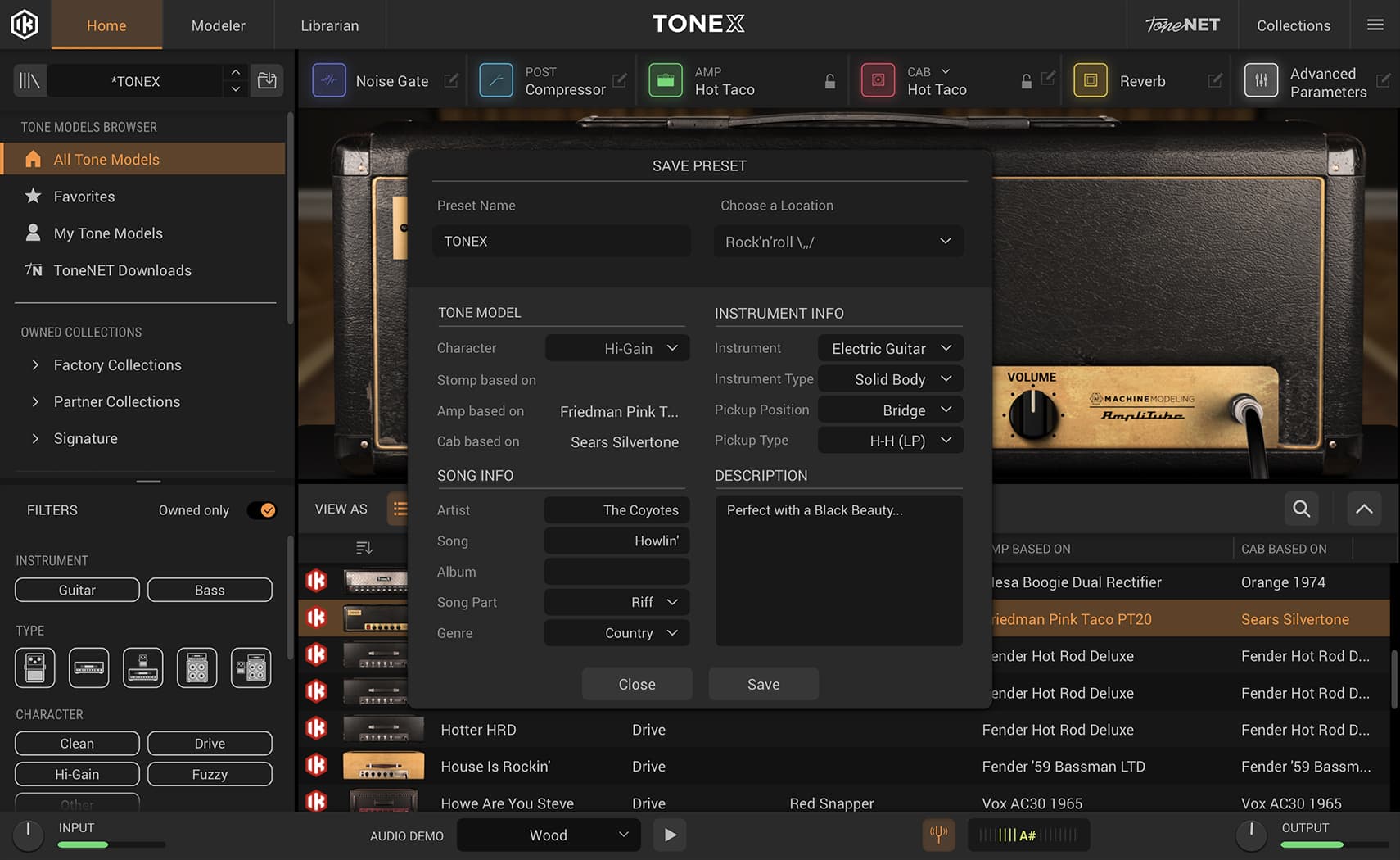Open the Advanced Parameters sliders icon
Viewport: 1400px width, 860px height.
tap(1261, 80)
